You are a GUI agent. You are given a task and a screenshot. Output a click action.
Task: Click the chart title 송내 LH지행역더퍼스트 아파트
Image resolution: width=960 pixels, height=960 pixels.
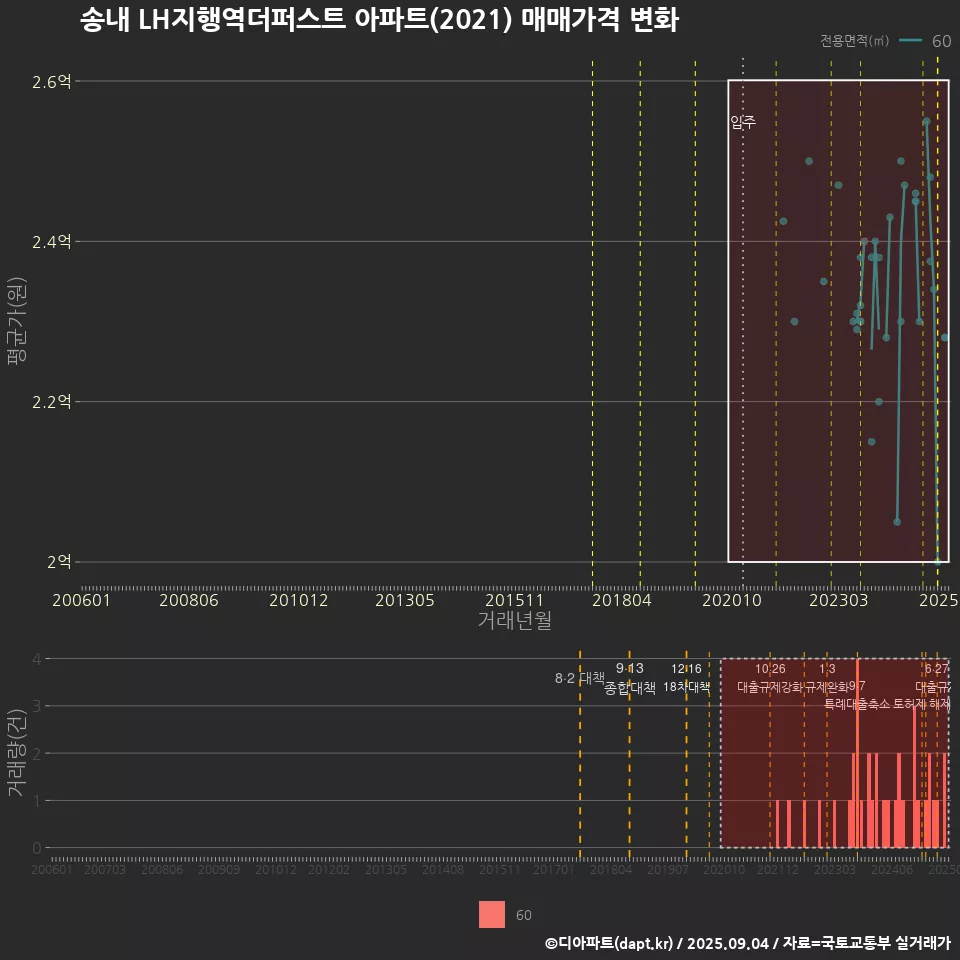(x=379, y=21)
